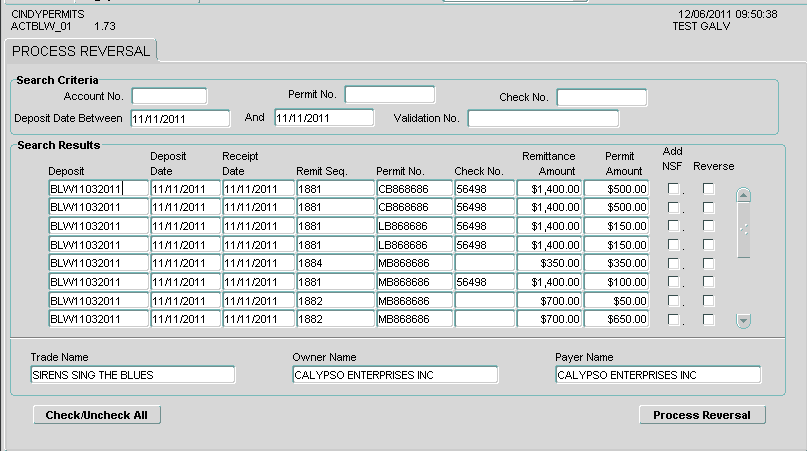Click remit seq 1882 in the $50.00 row

click(x=335, y=301)
